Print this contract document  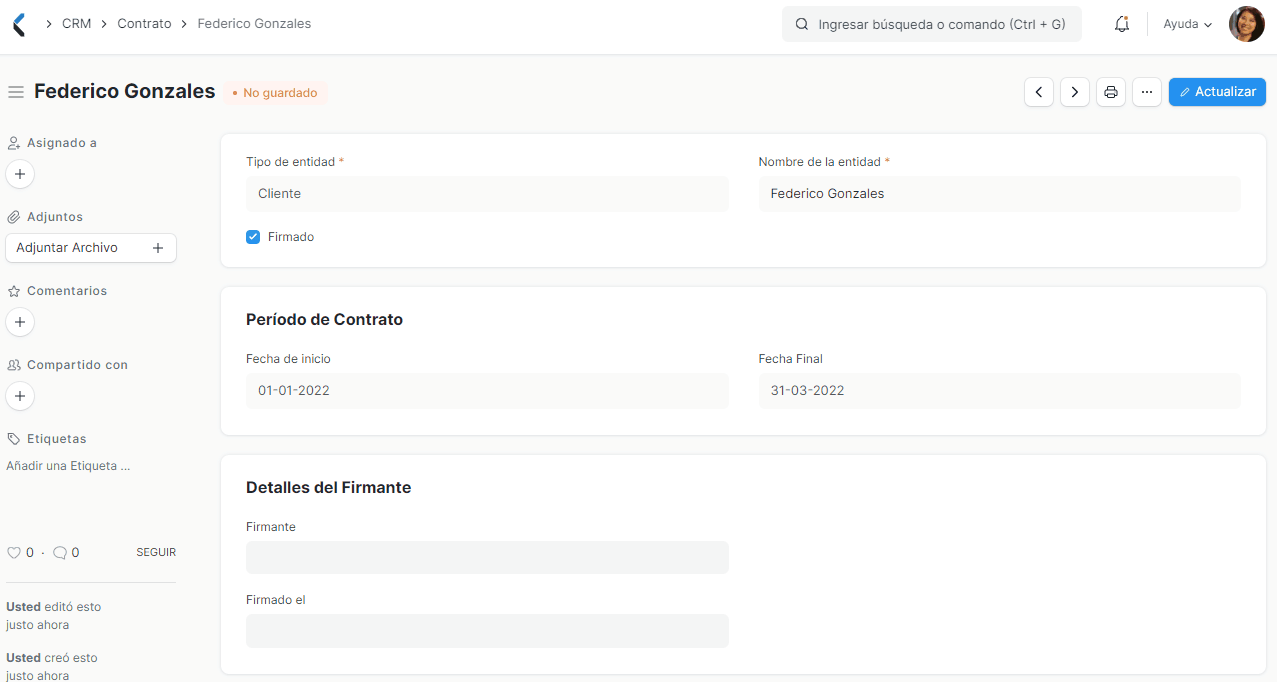(1111, 92)
